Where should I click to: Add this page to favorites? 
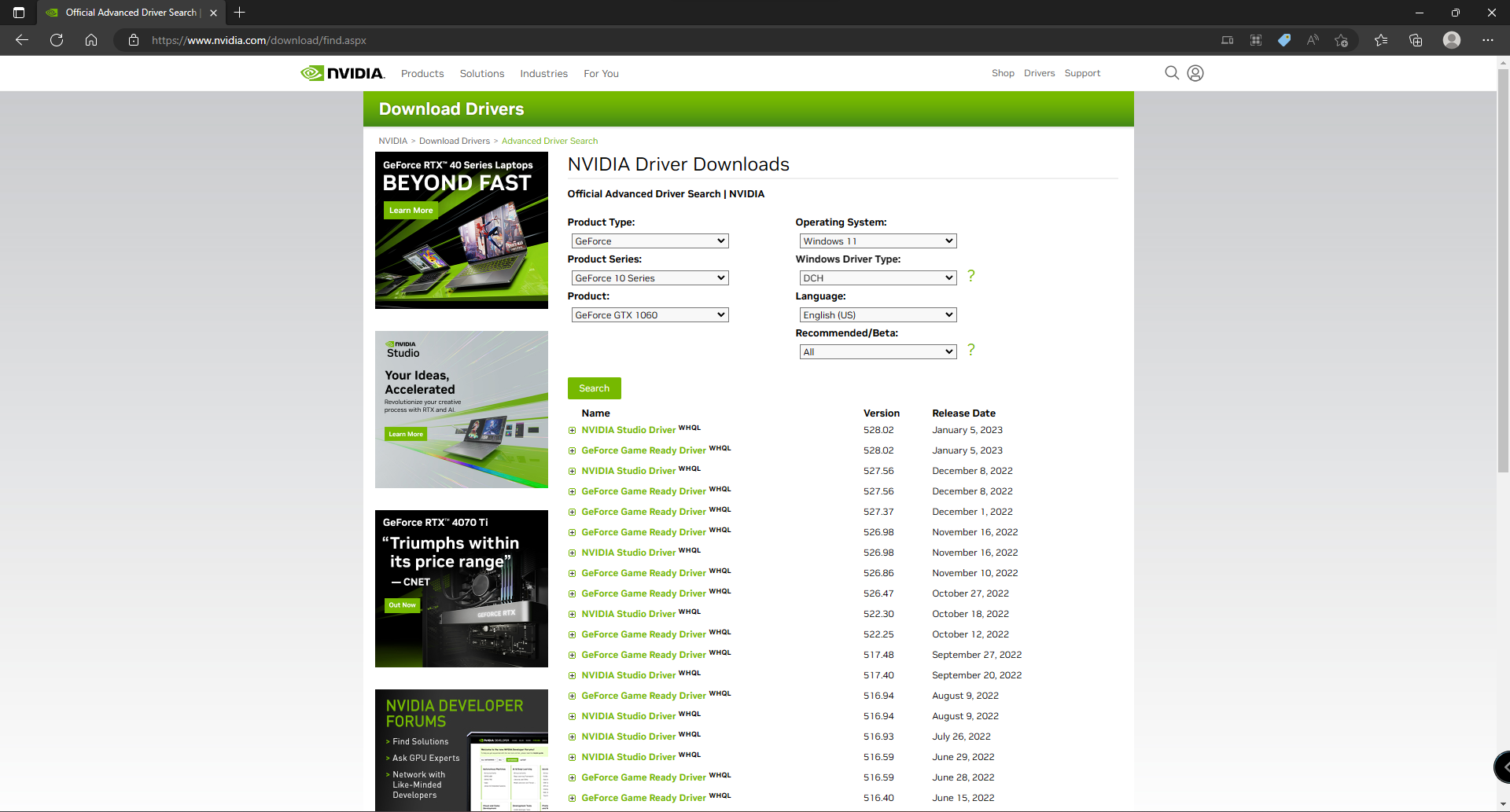pyautogui.click(x=1342, y=40)
